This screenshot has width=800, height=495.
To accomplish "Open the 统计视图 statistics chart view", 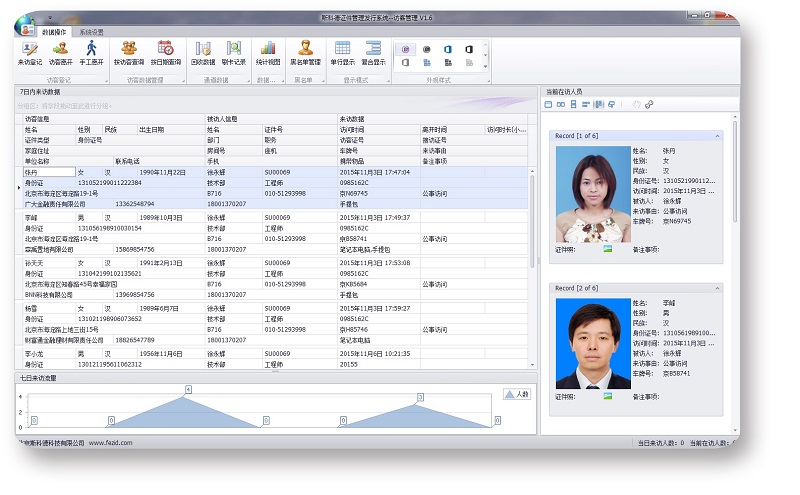I will click(x=268, y=54).
